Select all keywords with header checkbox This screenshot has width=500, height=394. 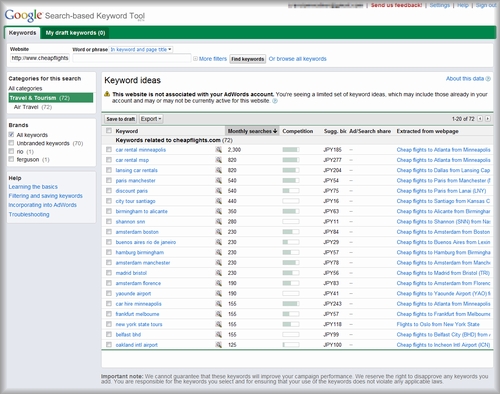[109, 131]
